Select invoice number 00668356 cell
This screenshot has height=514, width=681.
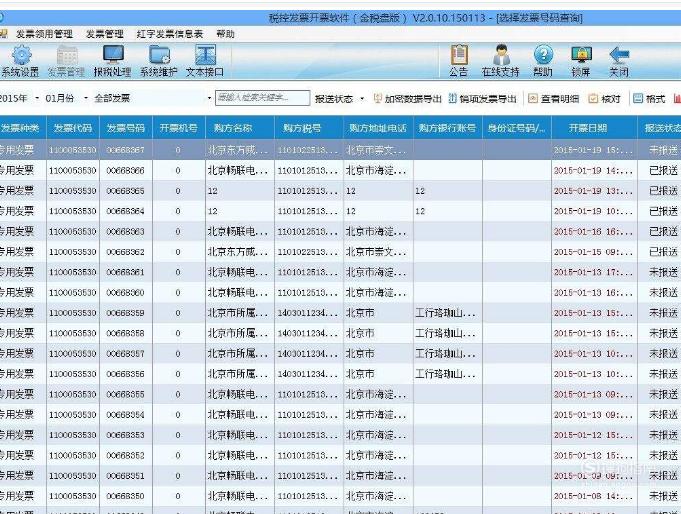click(126, 374)
